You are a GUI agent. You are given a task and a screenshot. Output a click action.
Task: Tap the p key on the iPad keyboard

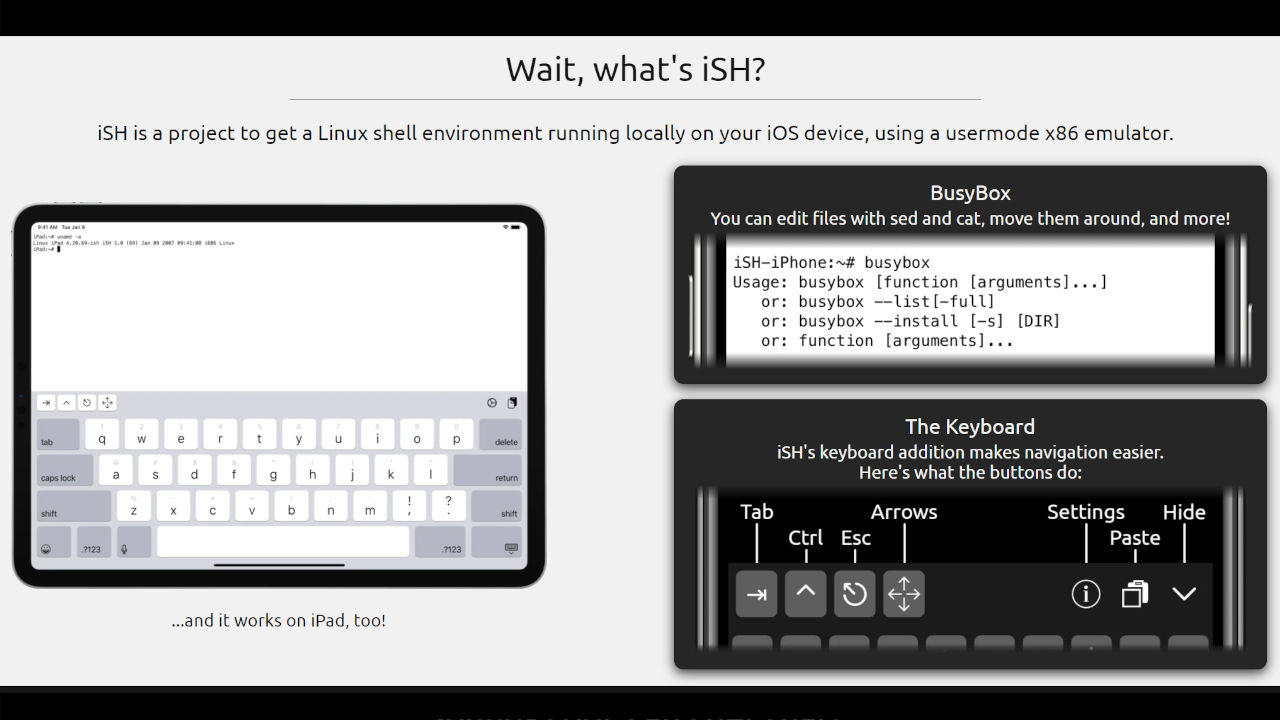pyautogui.click(x=456, y=434)
